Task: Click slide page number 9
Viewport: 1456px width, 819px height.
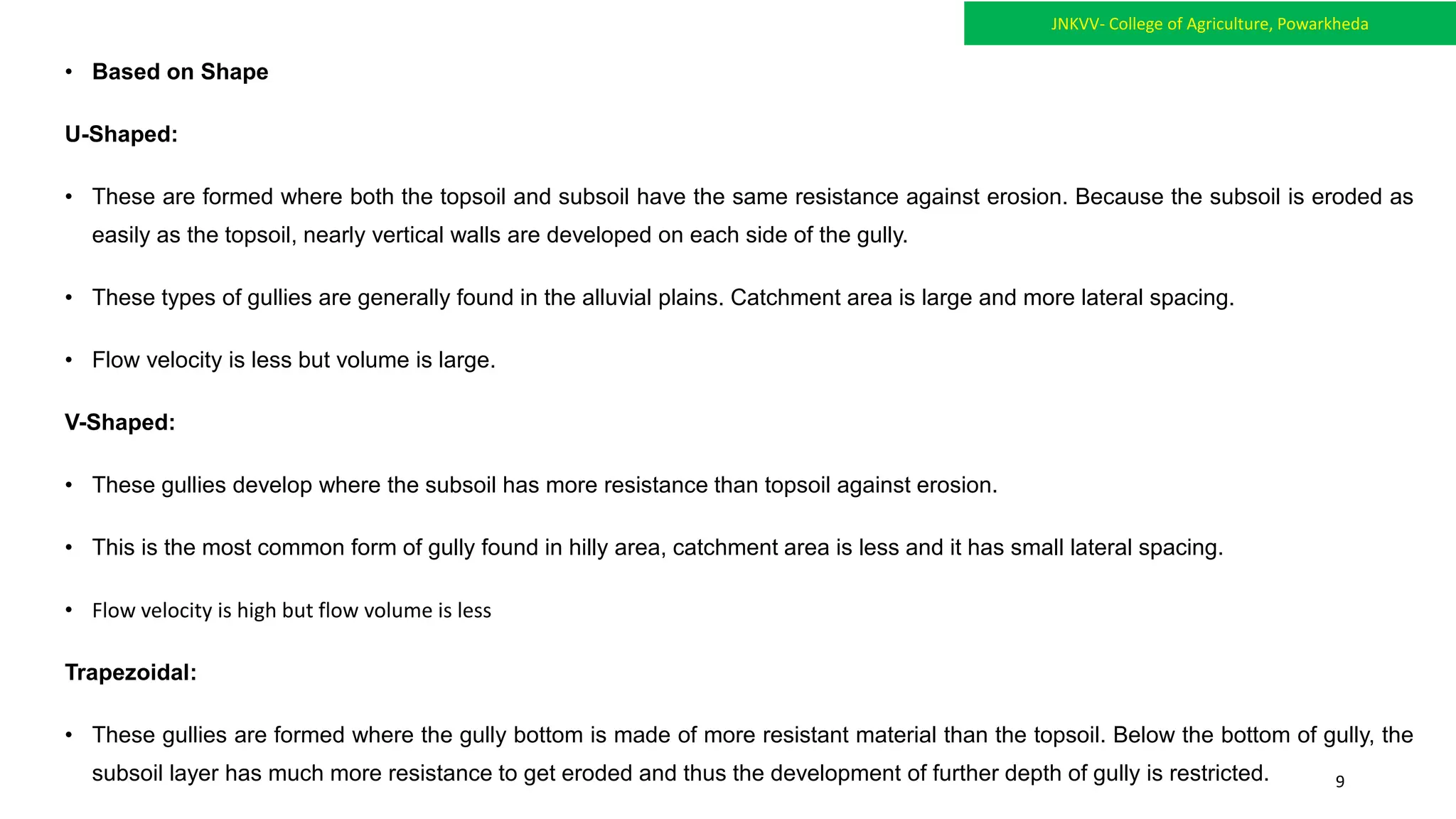Action: pyautogui.click(x=1339, y=781)
